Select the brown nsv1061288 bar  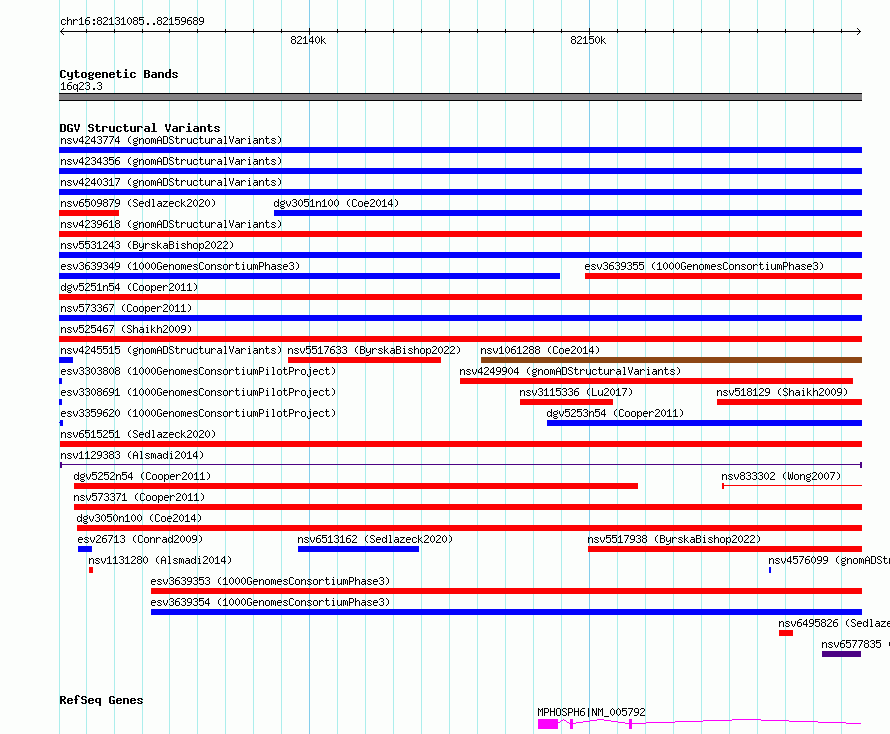click(671, 360)
